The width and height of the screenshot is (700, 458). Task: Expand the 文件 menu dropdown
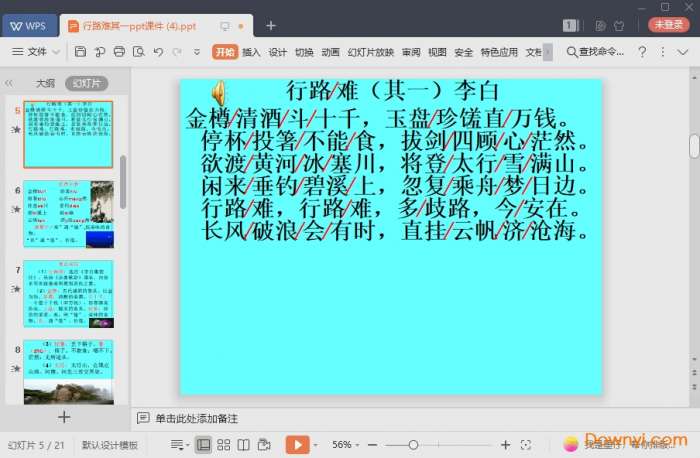click(x=40, y=51)
